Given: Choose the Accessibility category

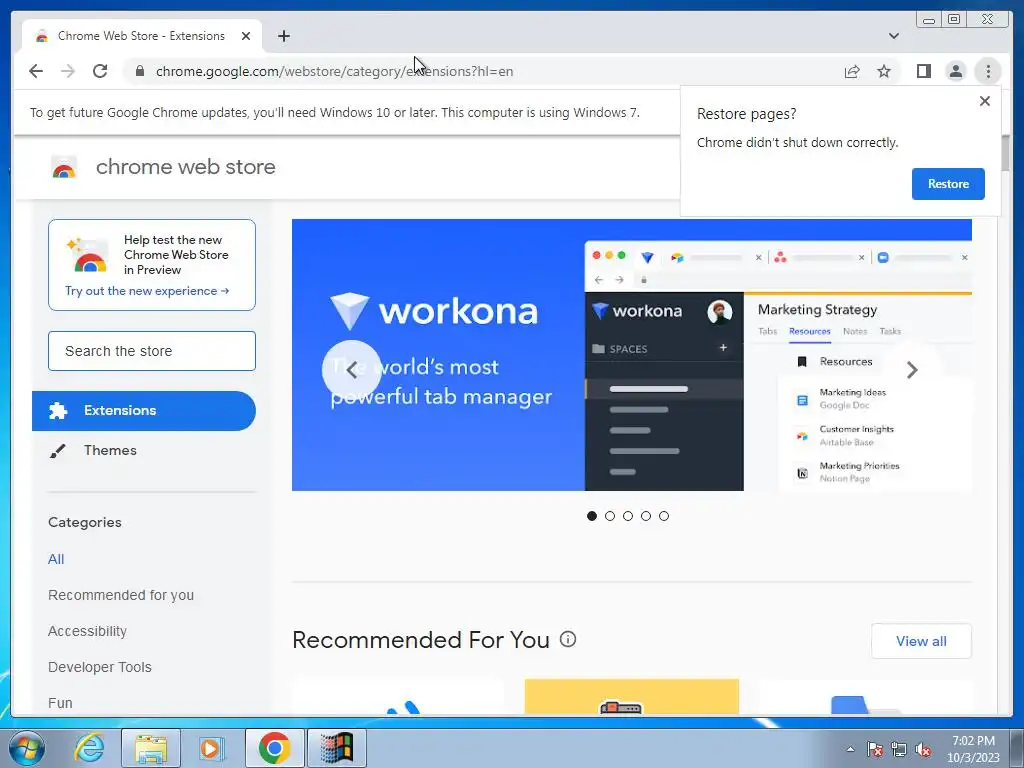Looking at the screenshot, I should click(87, 631).
